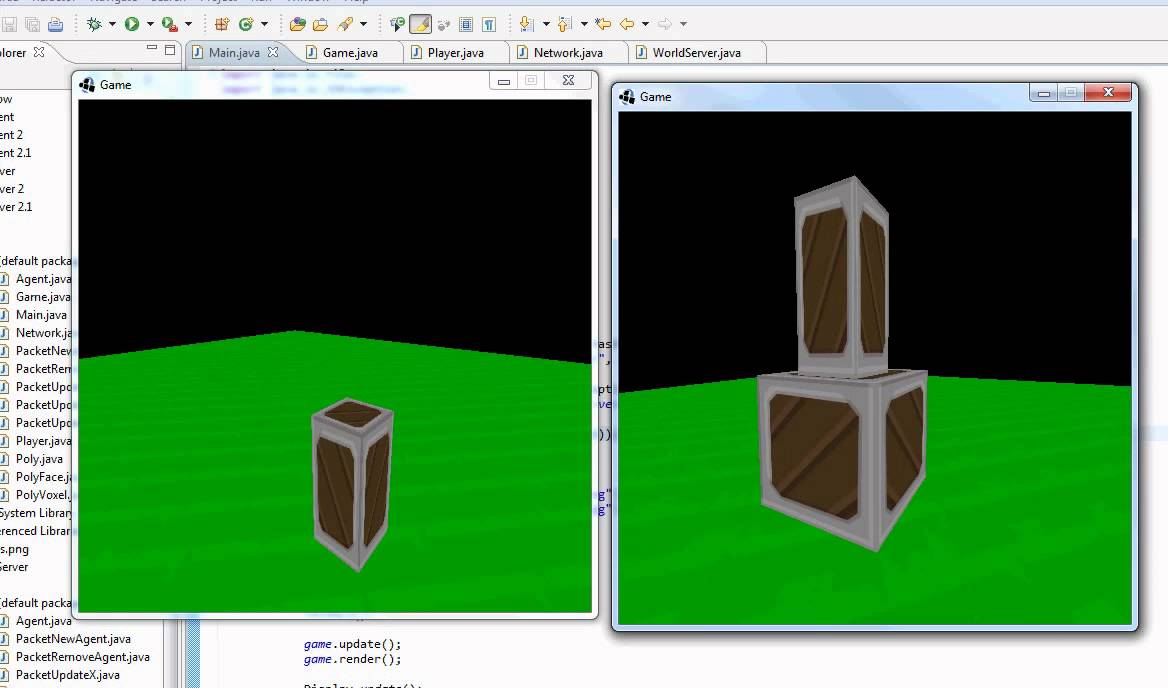1168x688 pixels.
Task: Jump to previous annotation with up-arrow icon
Action: point(565,25)
